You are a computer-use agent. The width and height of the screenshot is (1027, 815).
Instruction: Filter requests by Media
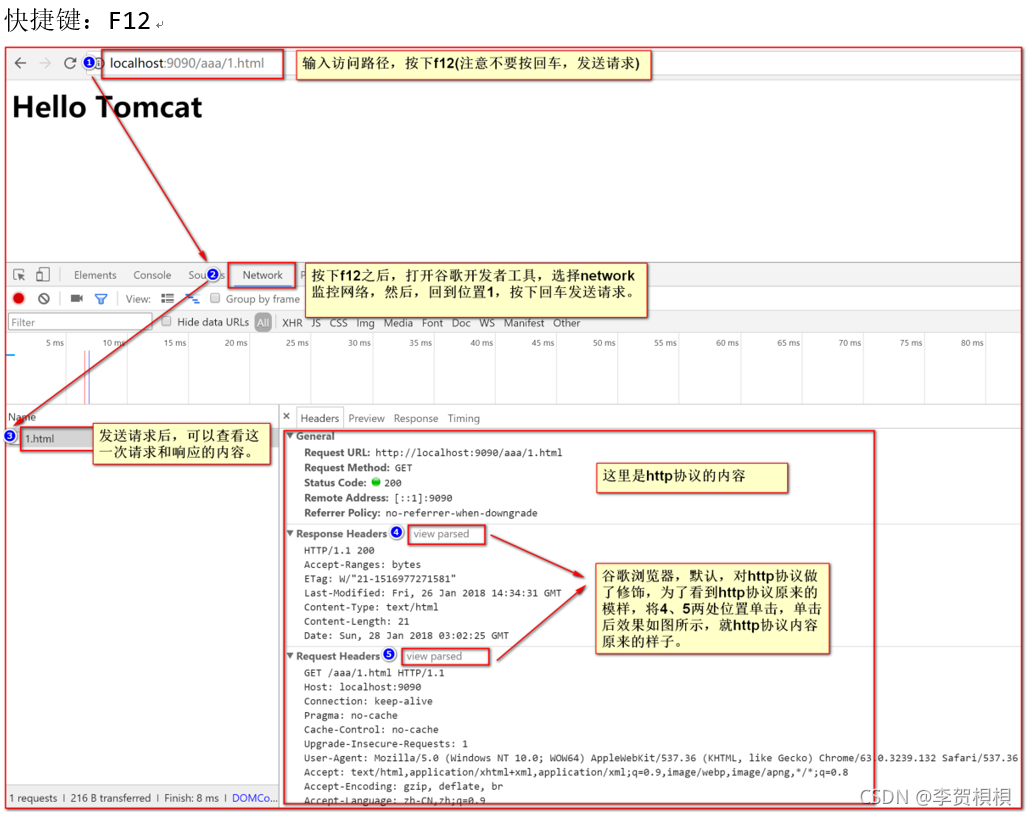click(398, 323)
